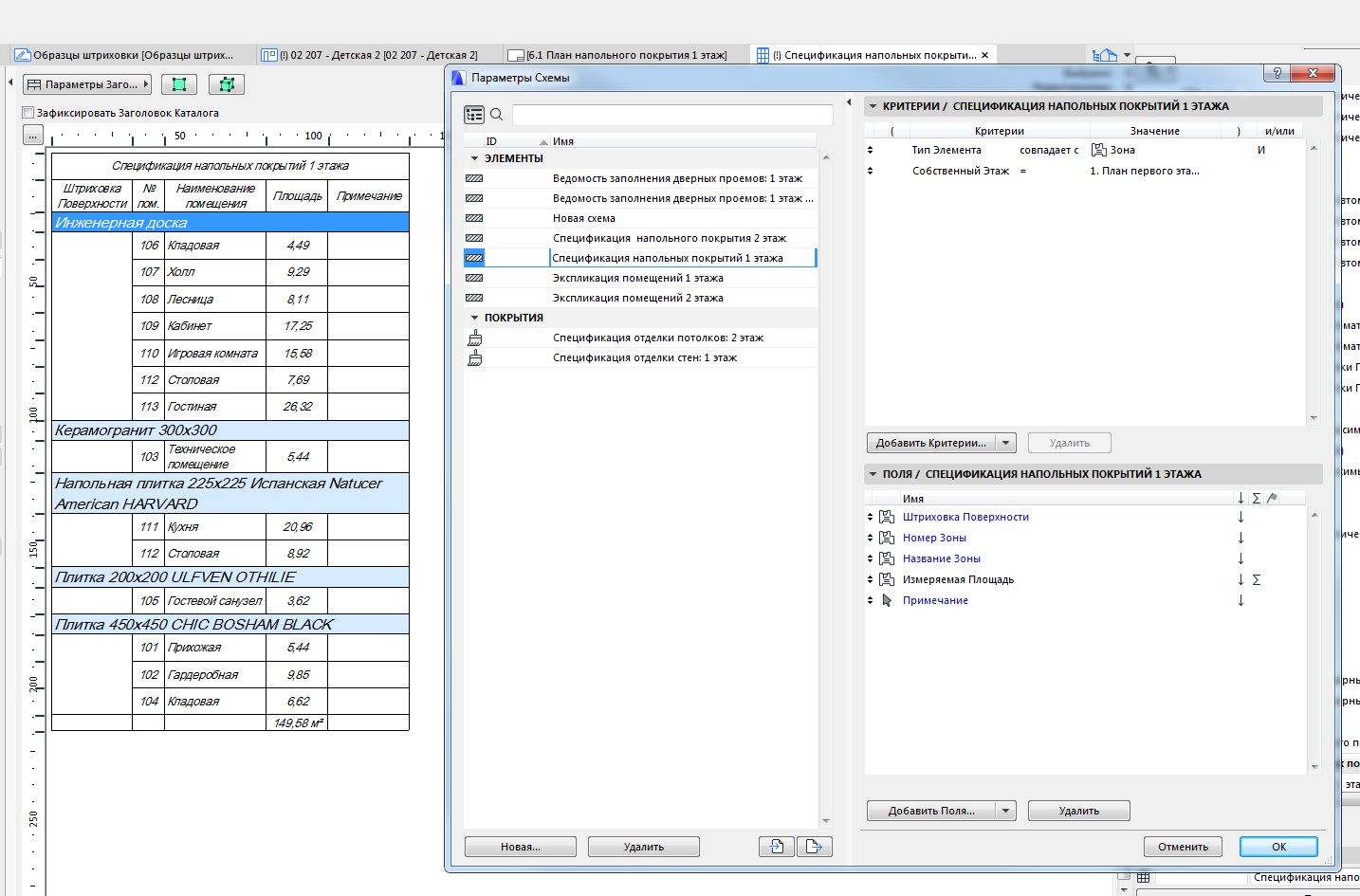The height and width of the screenshot is (896, 1360).
Task: Click brush icon beside Спецификация отделки стен: 1 этаж
Action: 475,357
